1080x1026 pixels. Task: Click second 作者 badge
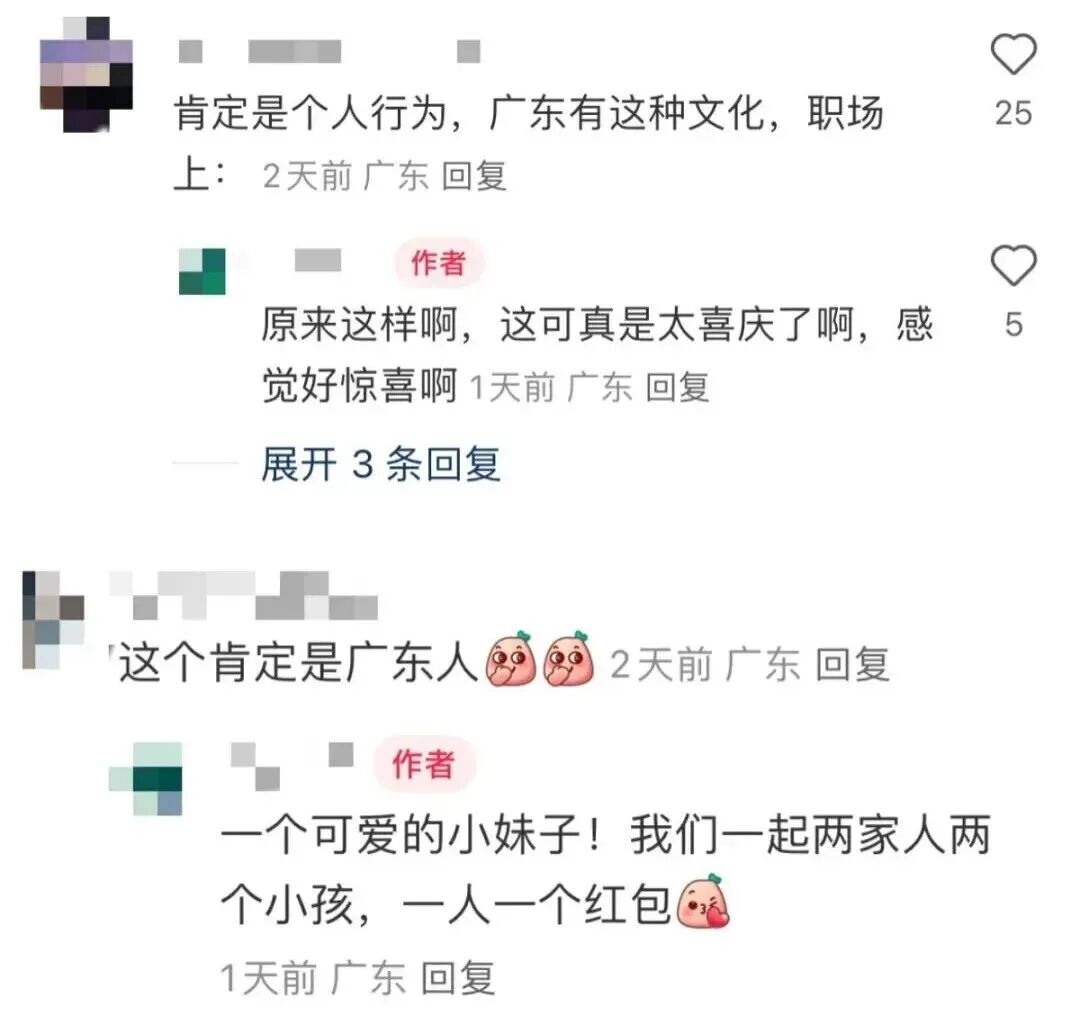click(423, 764)
